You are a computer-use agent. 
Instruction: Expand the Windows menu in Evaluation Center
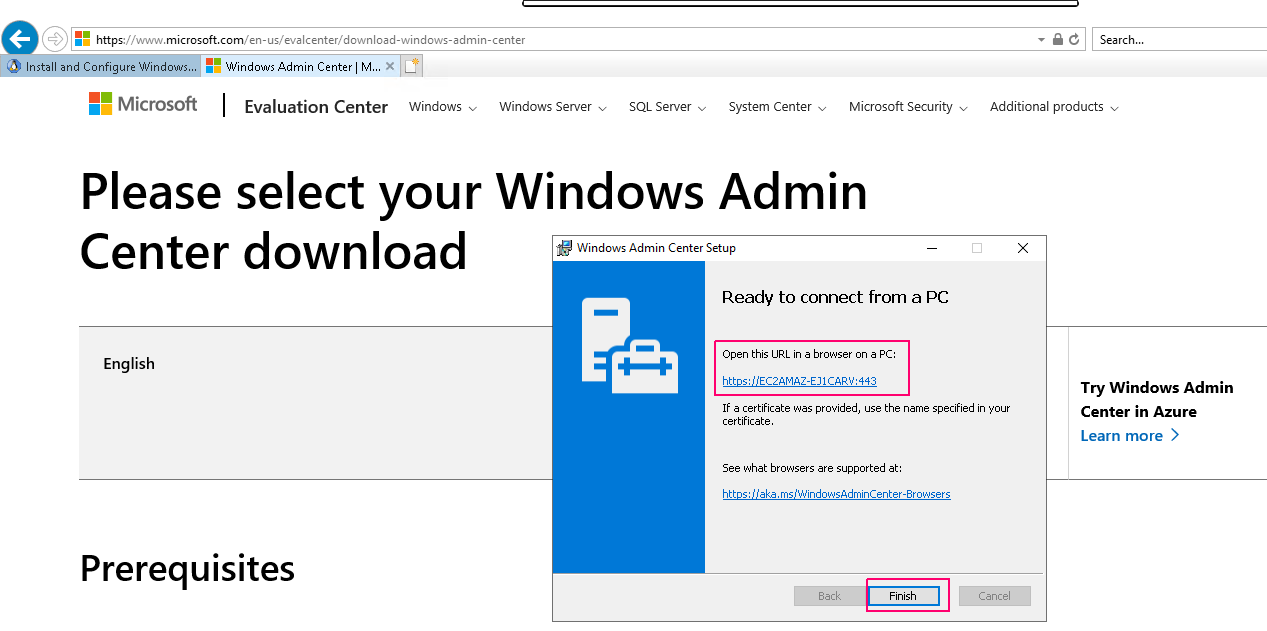pos(443,107)
